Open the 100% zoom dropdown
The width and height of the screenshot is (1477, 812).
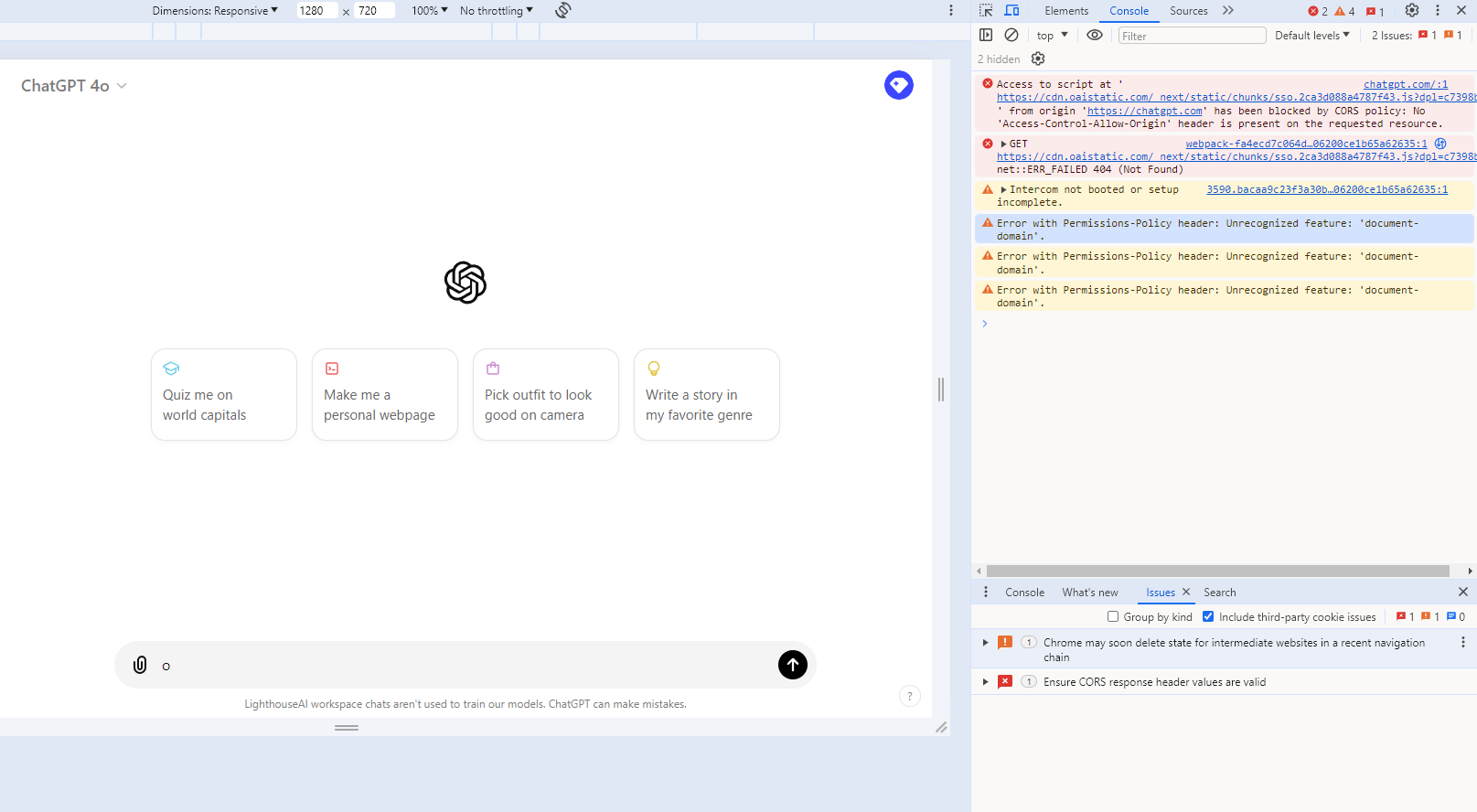click(430, 10)
